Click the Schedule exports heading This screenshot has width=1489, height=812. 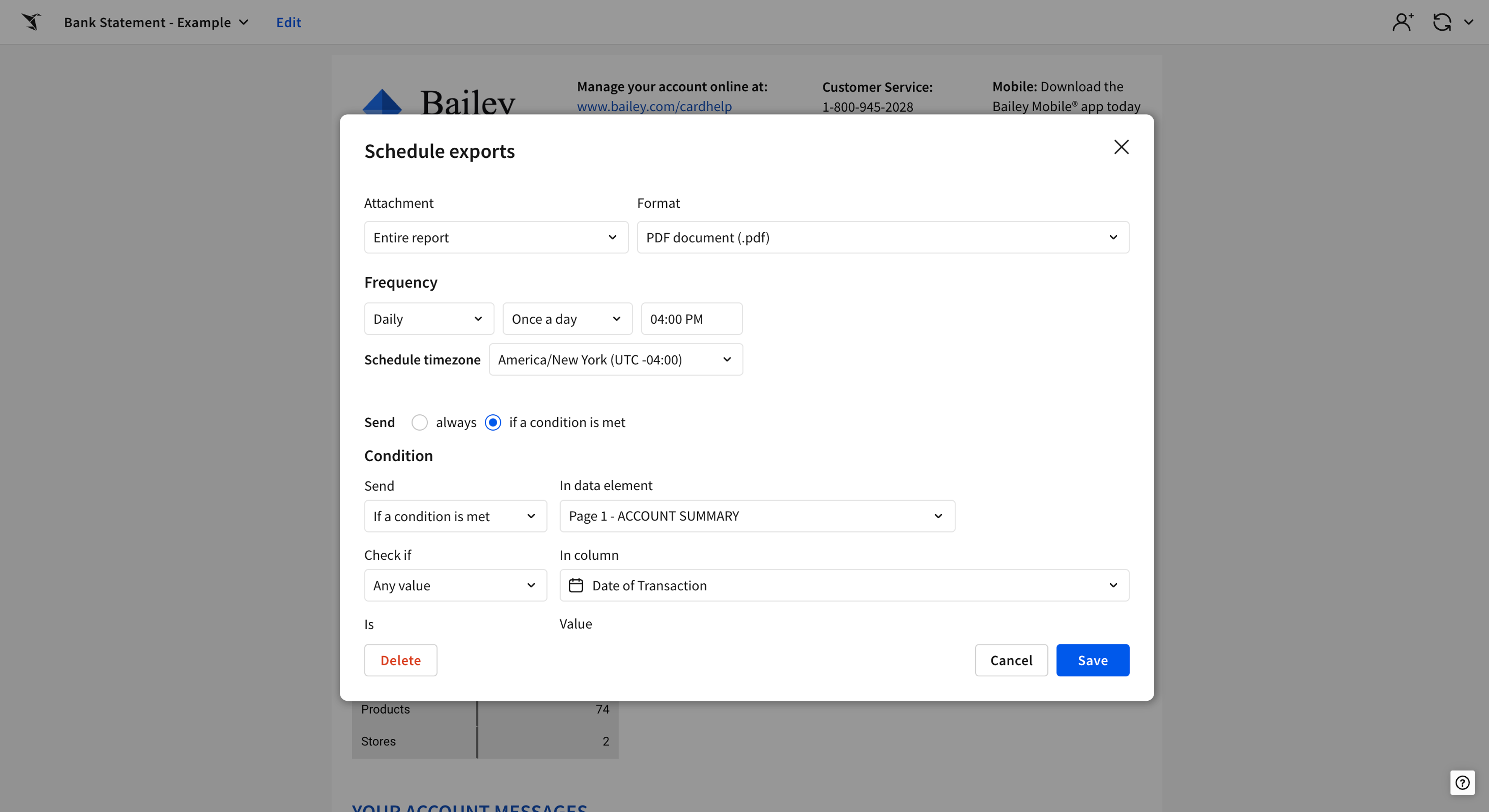click(x=439, y=151)
